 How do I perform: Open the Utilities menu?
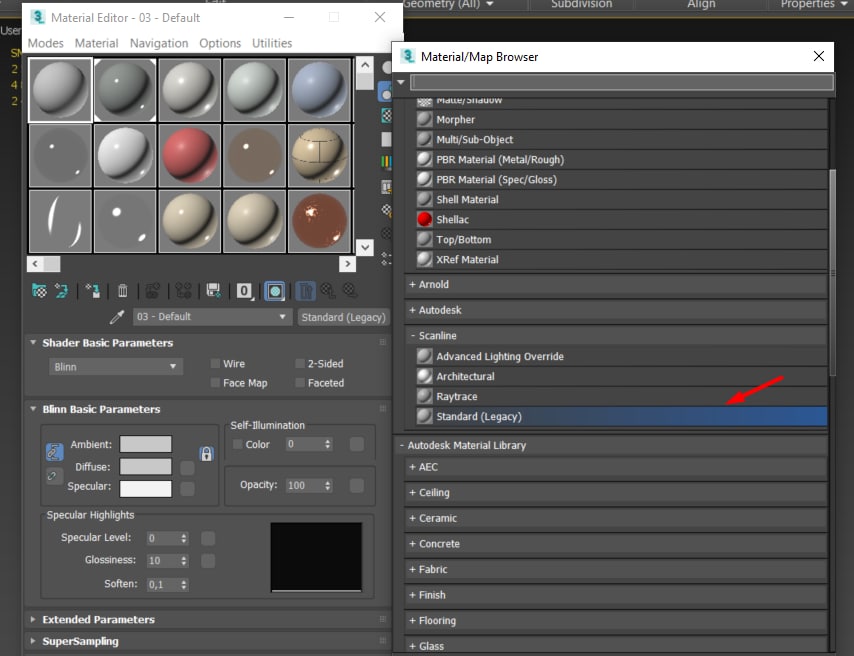pos(272,43)
